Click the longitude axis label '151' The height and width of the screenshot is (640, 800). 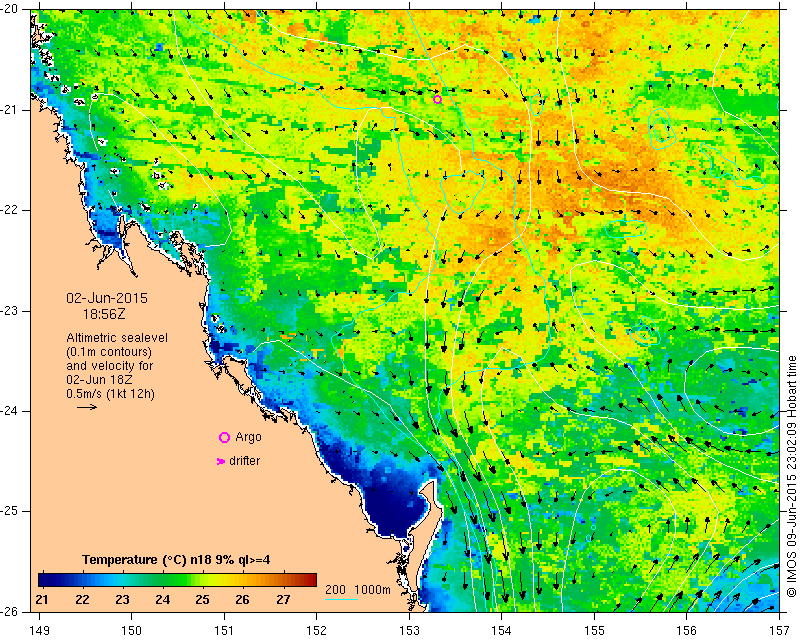(x=224, y=631)
